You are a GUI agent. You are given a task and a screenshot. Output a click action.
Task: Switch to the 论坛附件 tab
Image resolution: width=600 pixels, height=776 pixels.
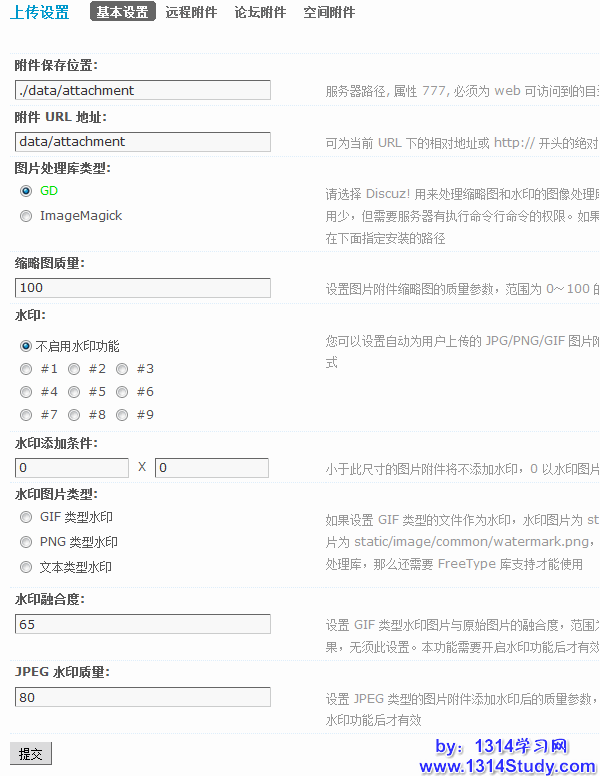coord(260,13)
